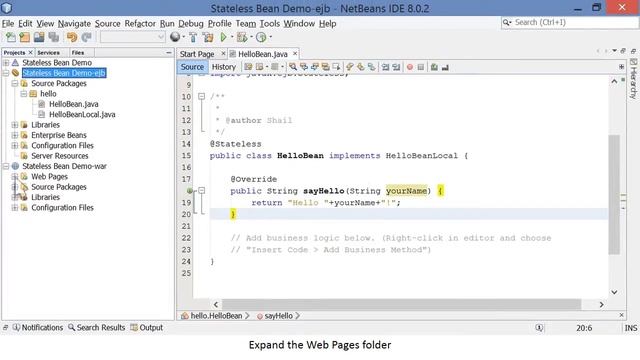Viewport: 640px width, 360px height.
Task: Close the Projects tab
Action: click(x=30, y=53)
